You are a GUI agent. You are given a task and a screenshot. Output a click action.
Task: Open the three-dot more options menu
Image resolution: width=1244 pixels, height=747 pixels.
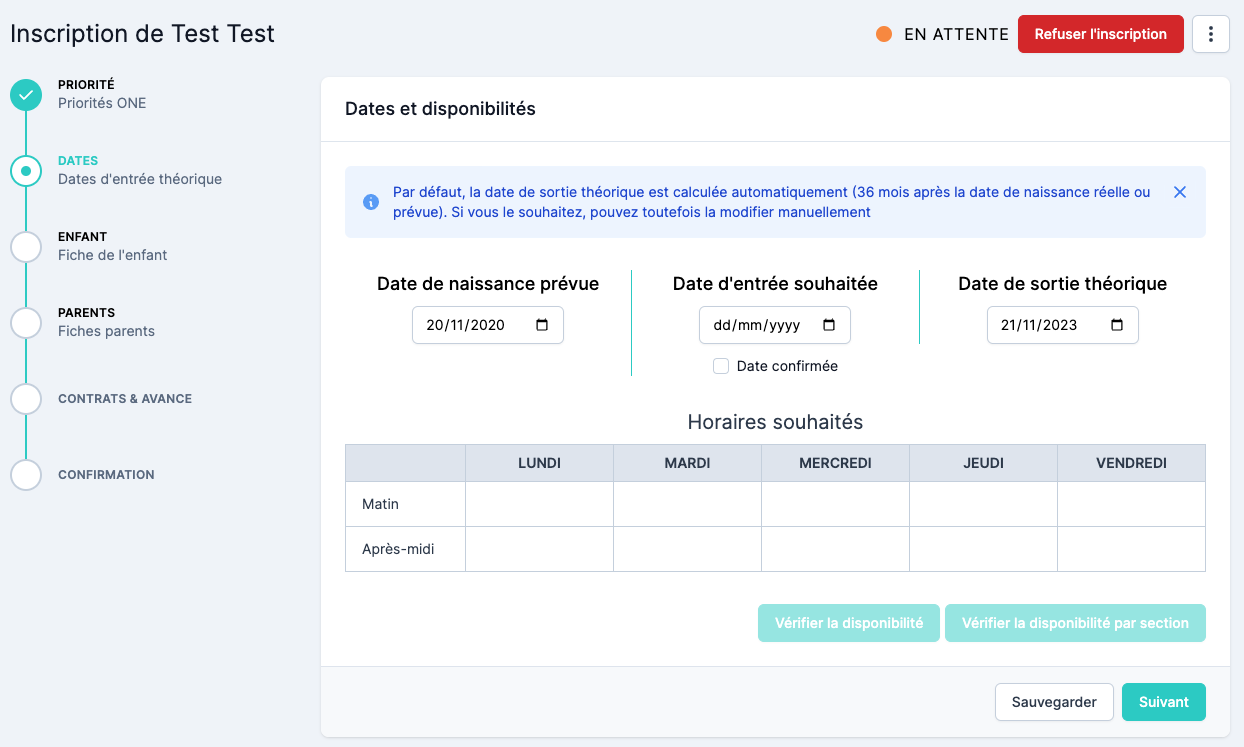pyautogui.click(x=1210, y=34)
